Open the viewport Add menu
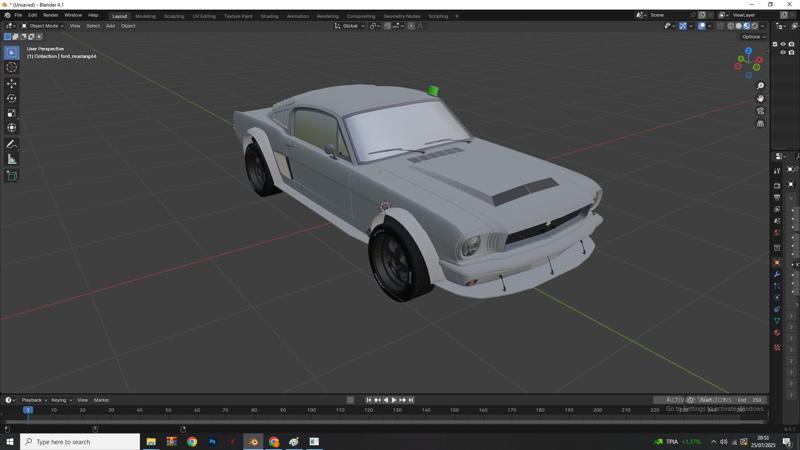Image resolution: width=800 pixels, height=450 pixels. pos(110,26)
